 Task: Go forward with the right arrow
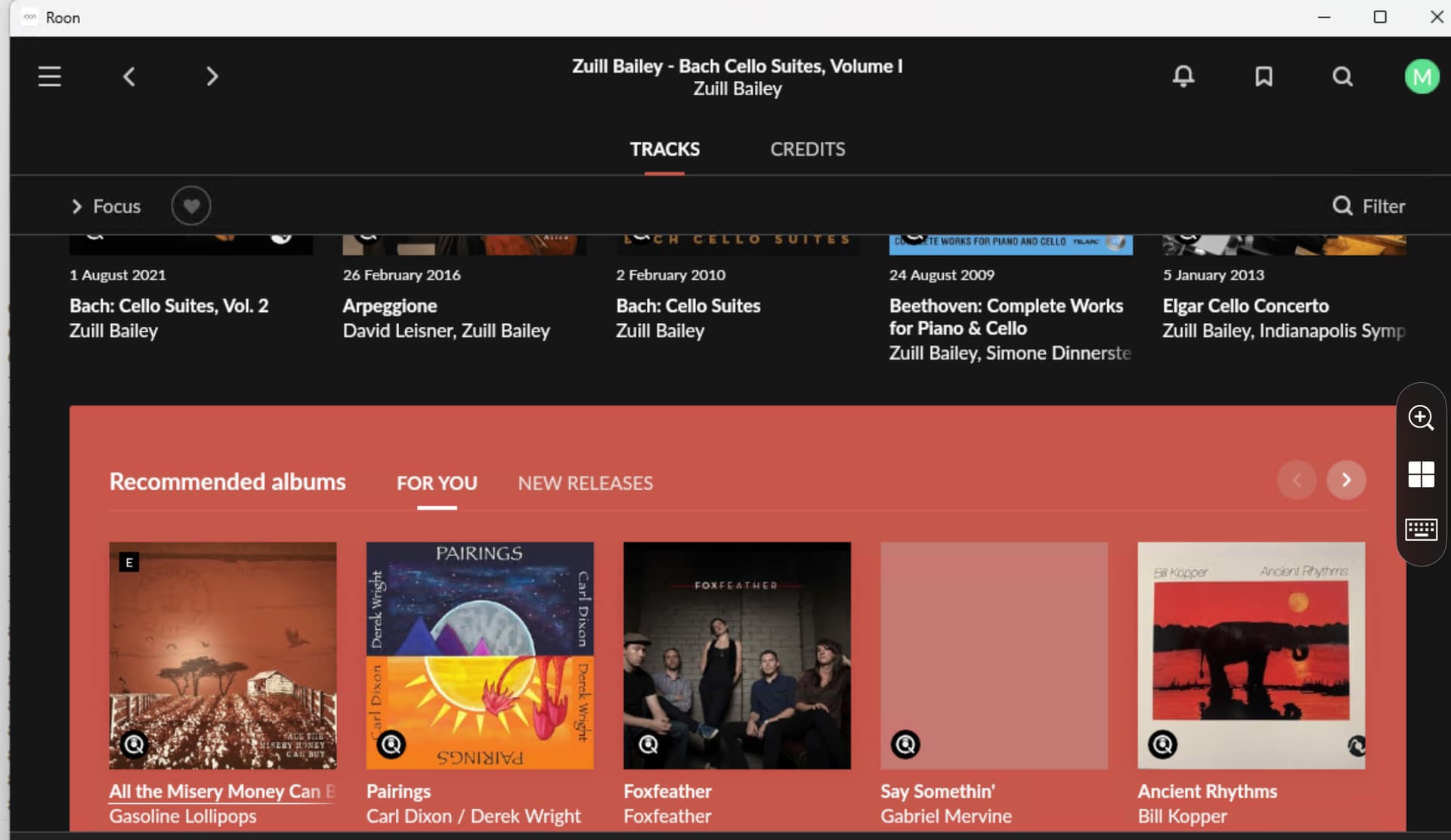click(x=212, y=76)
